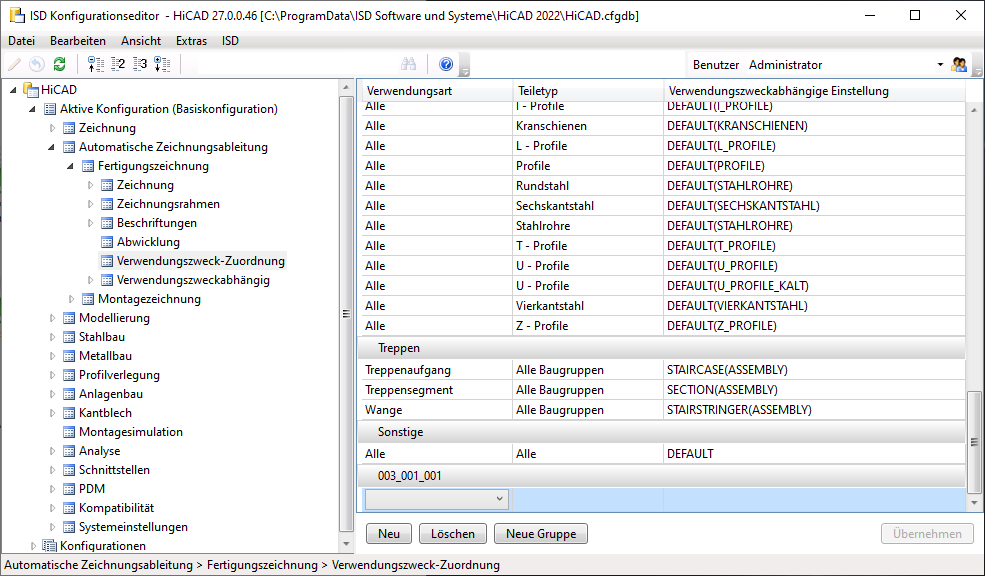985x576 pixels.
Task: Open the Verwendungsart combo box in new row
Action: (437, 499)
